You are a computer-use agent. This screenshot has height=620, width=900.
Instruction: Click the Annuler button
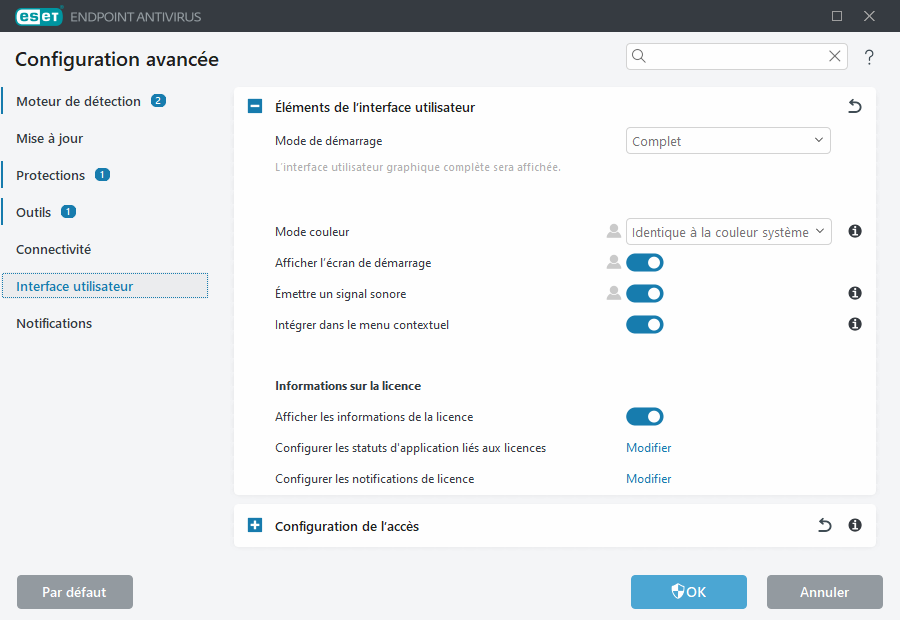pyautogui.click(x=825, y=592)
